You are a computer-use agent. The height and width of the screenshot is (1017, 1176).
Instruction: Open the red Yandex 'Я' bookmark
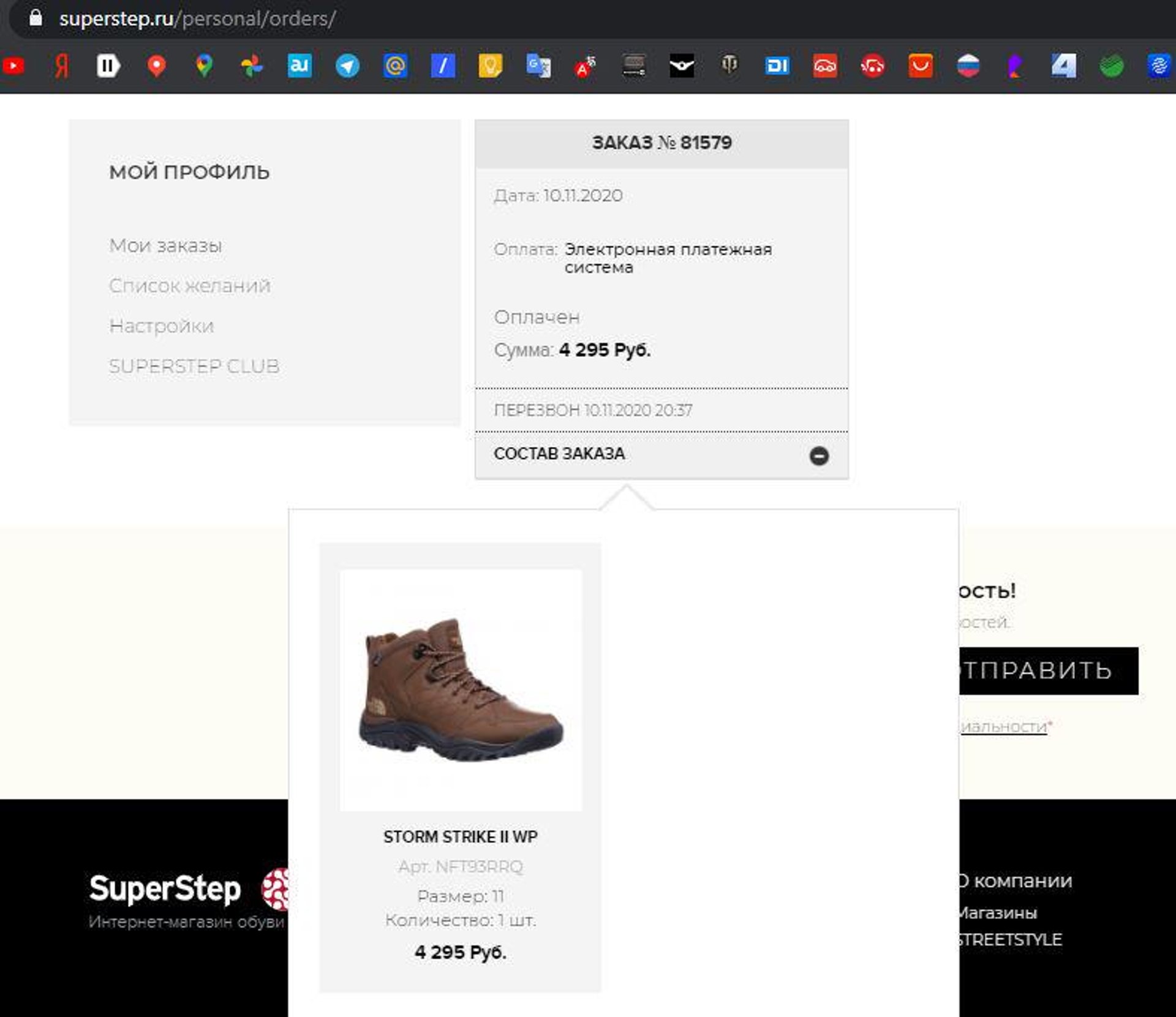coord(61,66)
